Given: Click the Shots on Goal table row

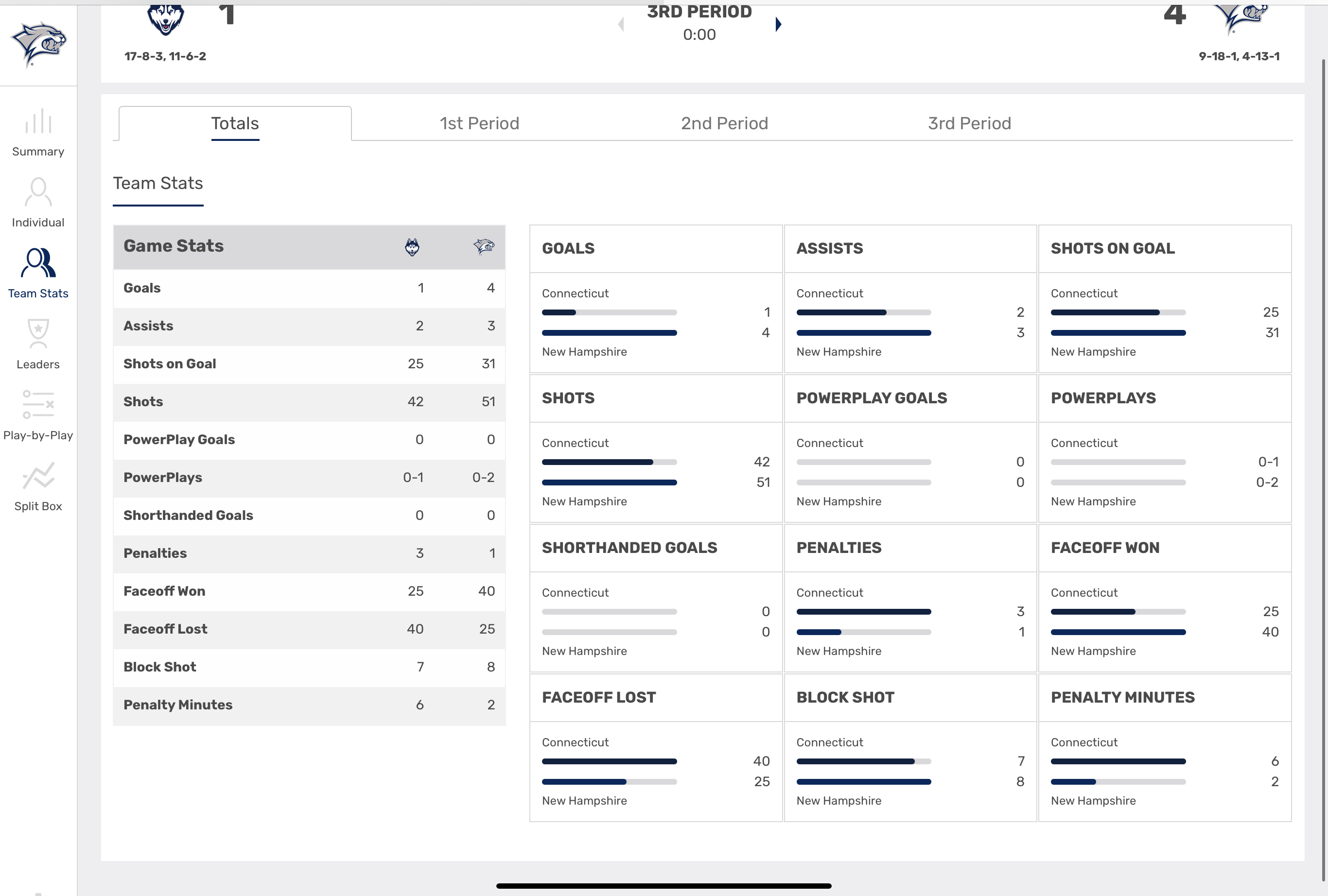Looking at the screenshot, I should [309, 364].
